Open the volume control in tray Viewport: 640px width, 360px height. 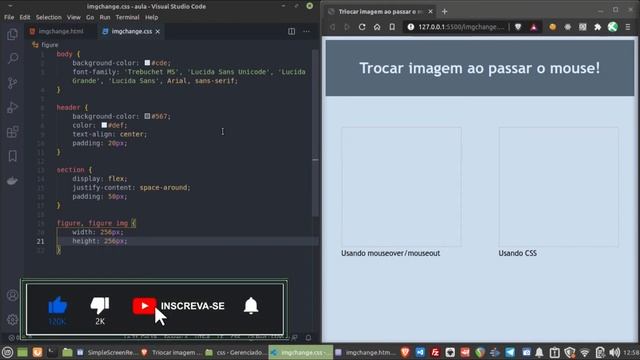pyautogui.click(x=614, y=353)
